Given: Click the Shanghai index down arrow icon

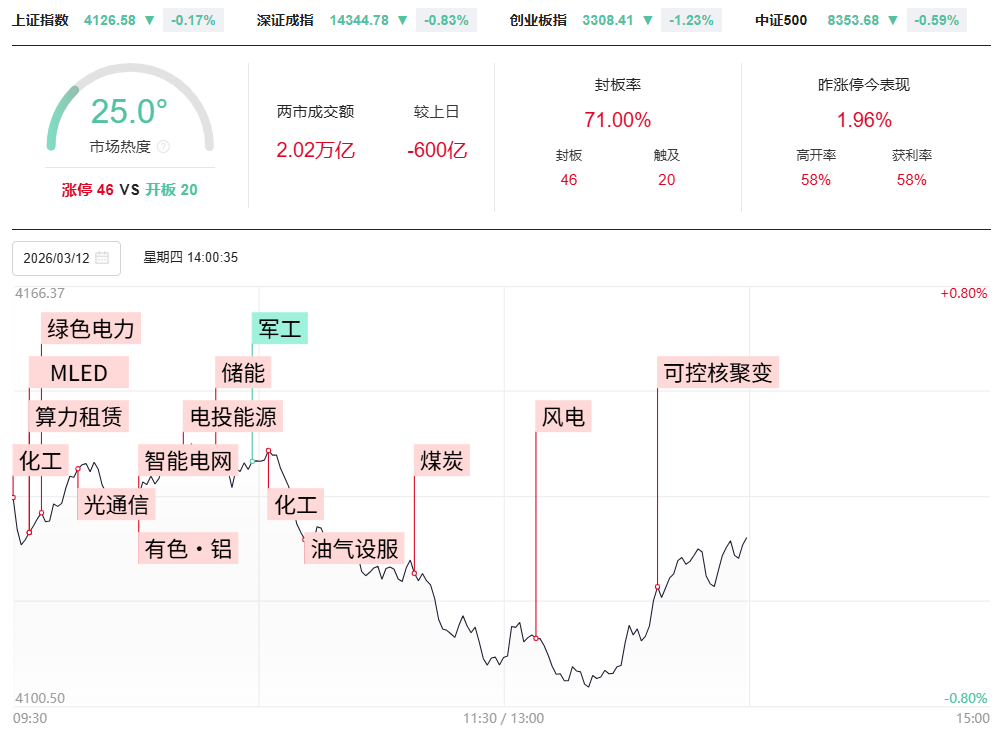Looking at the screenshot, I should coord(149,20).
